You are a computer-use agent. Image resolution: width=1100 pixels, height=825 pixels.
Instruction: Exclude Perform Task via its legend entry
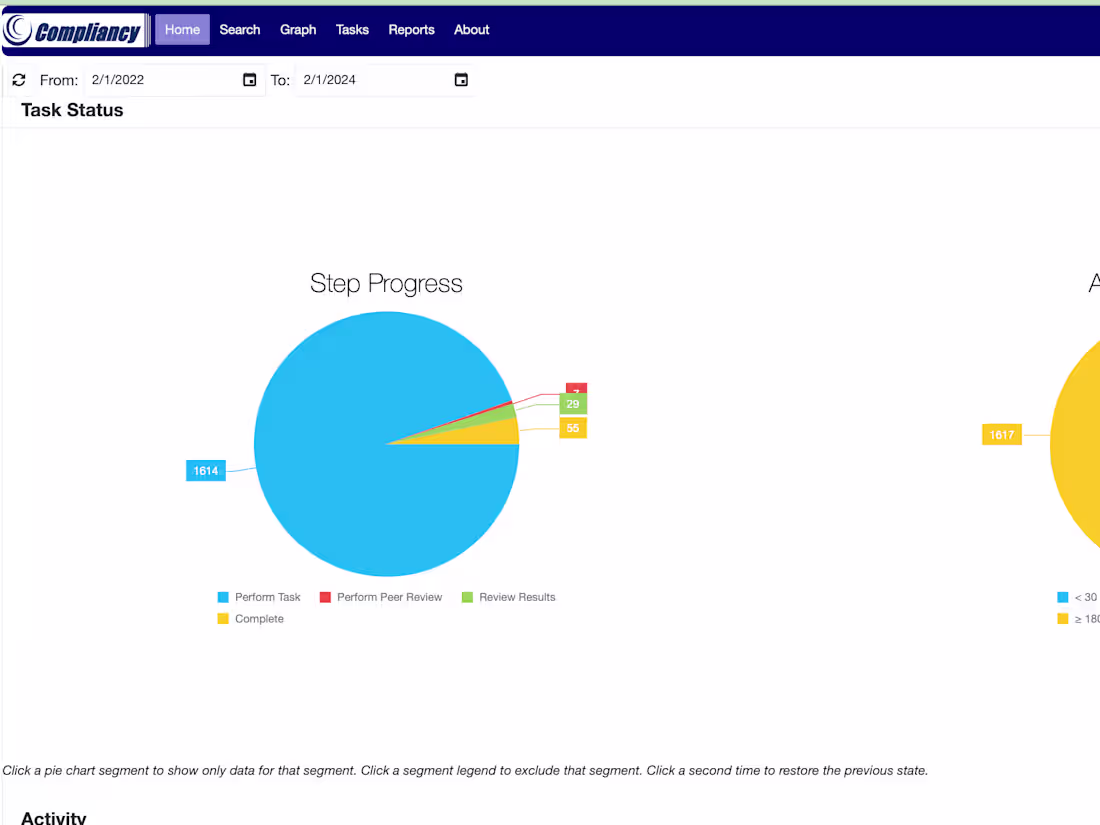[x=260, y=597]
